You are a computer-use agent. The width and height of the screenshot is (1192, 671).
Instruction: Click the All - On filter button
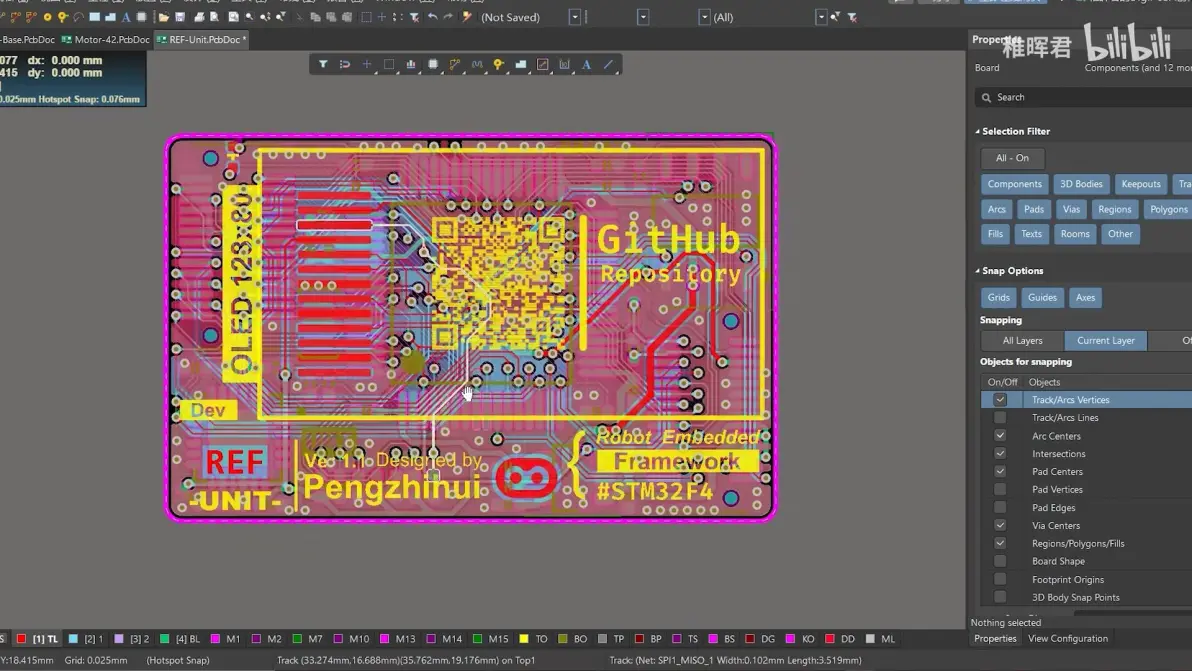pos(1012,158)
